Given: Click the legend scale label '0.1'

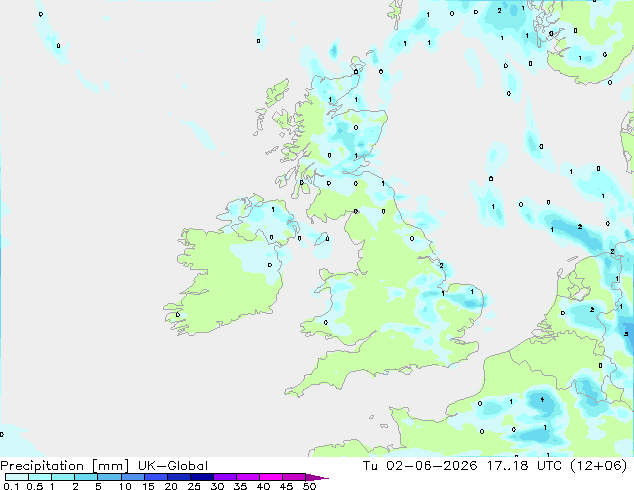Looking at the screenshot, I should click(x=11, y=486).
